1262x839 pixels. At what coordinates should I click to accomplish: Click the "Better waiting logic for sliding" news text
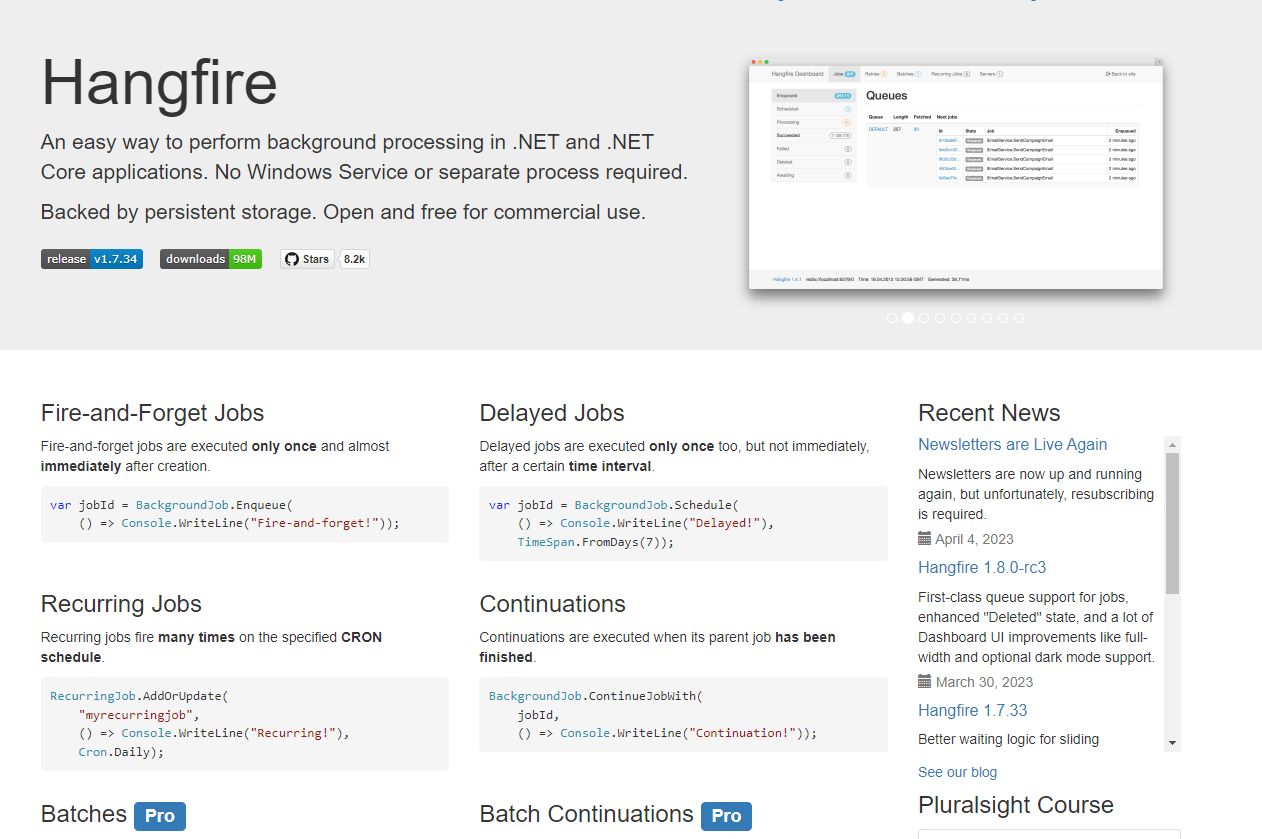coord(1008,739)
